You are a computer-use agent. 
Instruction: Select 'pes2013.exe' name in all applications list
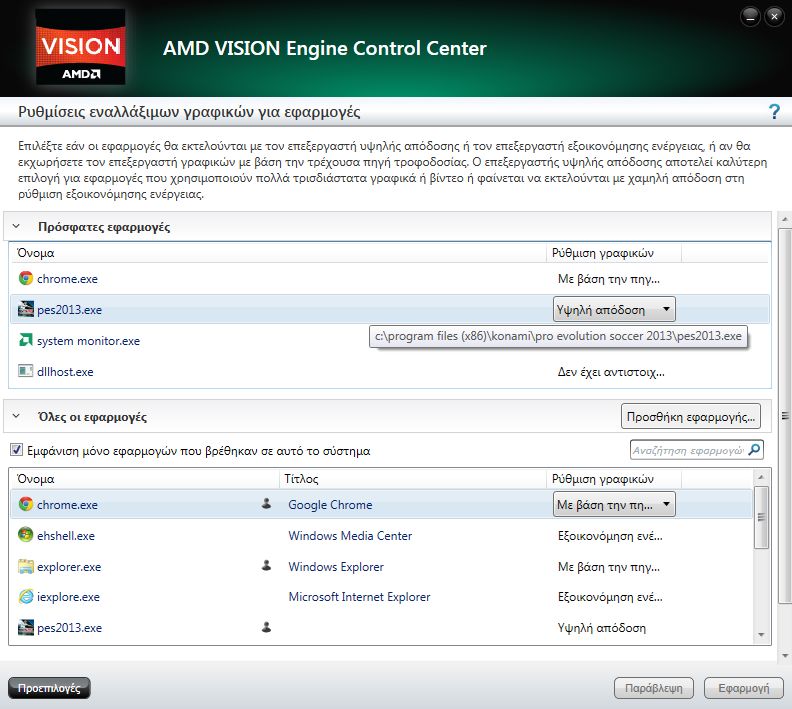pos(69,628)
